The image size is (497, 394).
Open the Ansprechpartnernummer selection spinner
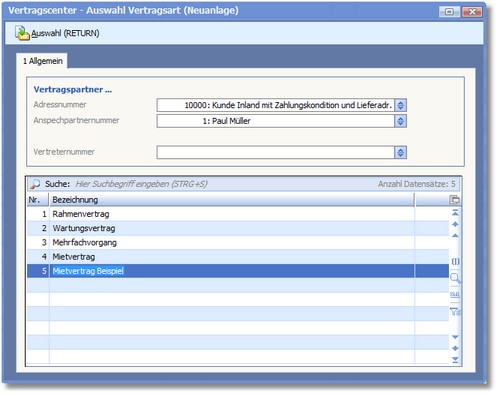pyautogui.click(x=400, y=121)
